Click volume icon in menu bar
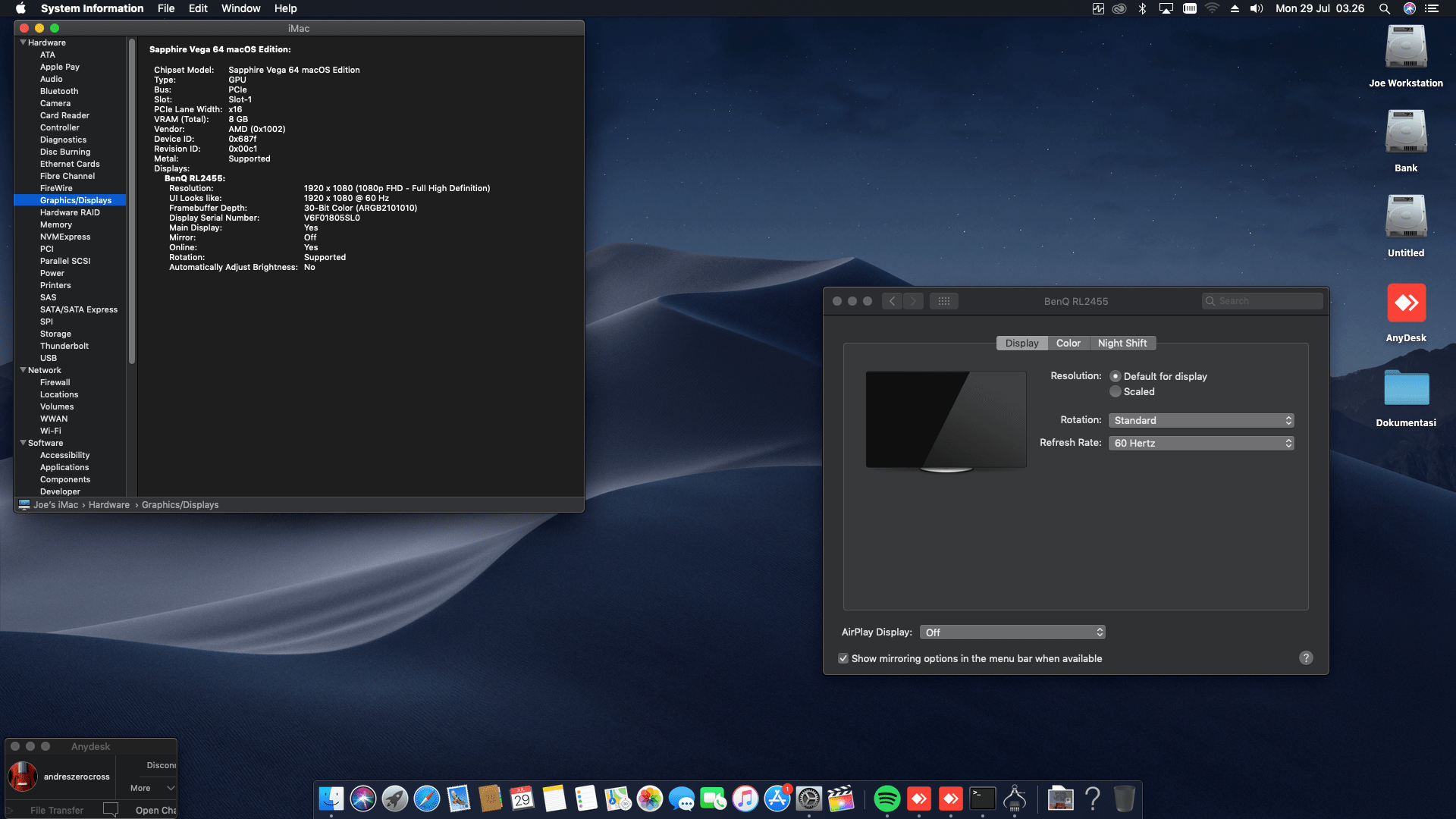Screen dimensions: 1456x819 pyautogui.click(x=1257, y=8)
